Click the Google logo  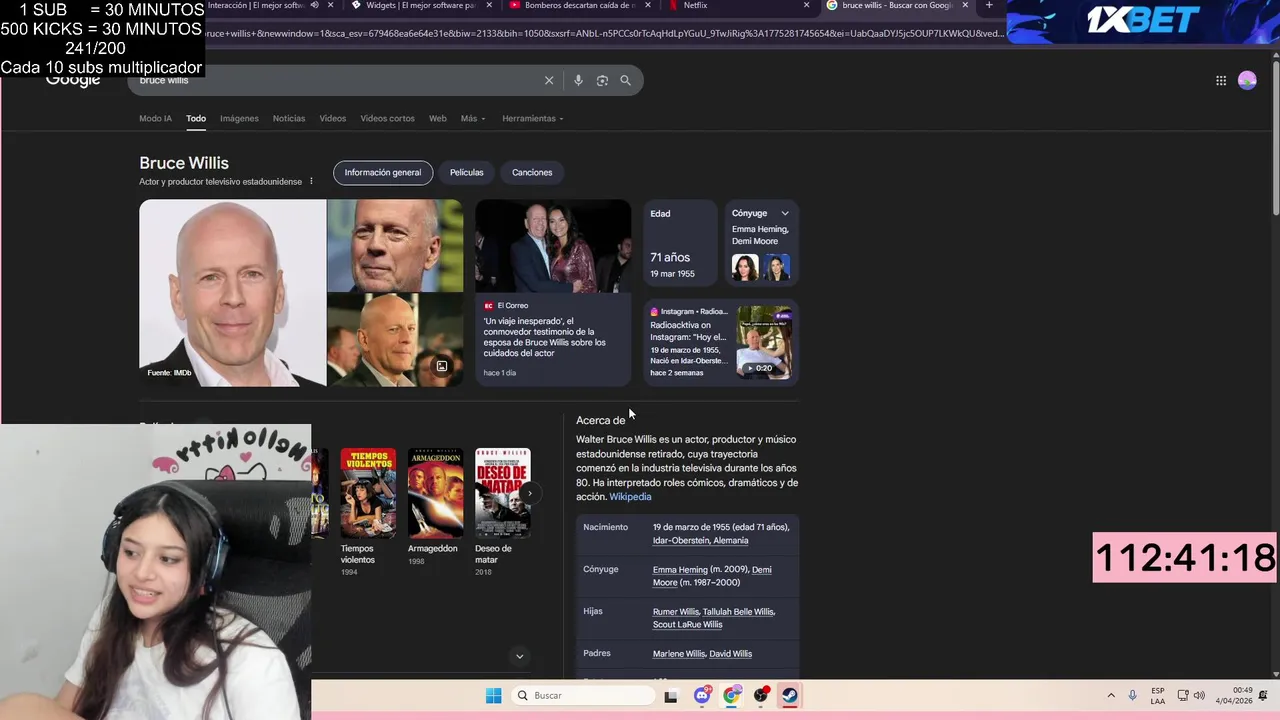(x=73, y=81)
